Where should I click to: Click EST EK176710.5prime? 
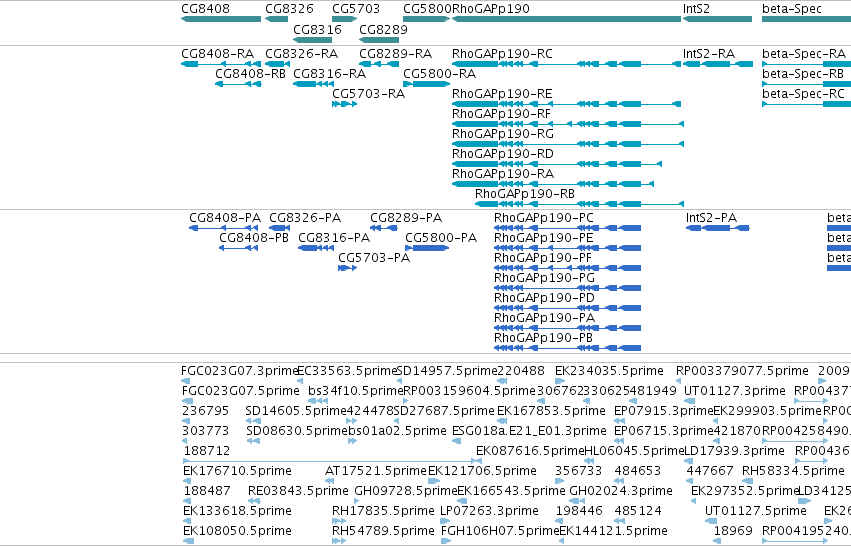188,481
